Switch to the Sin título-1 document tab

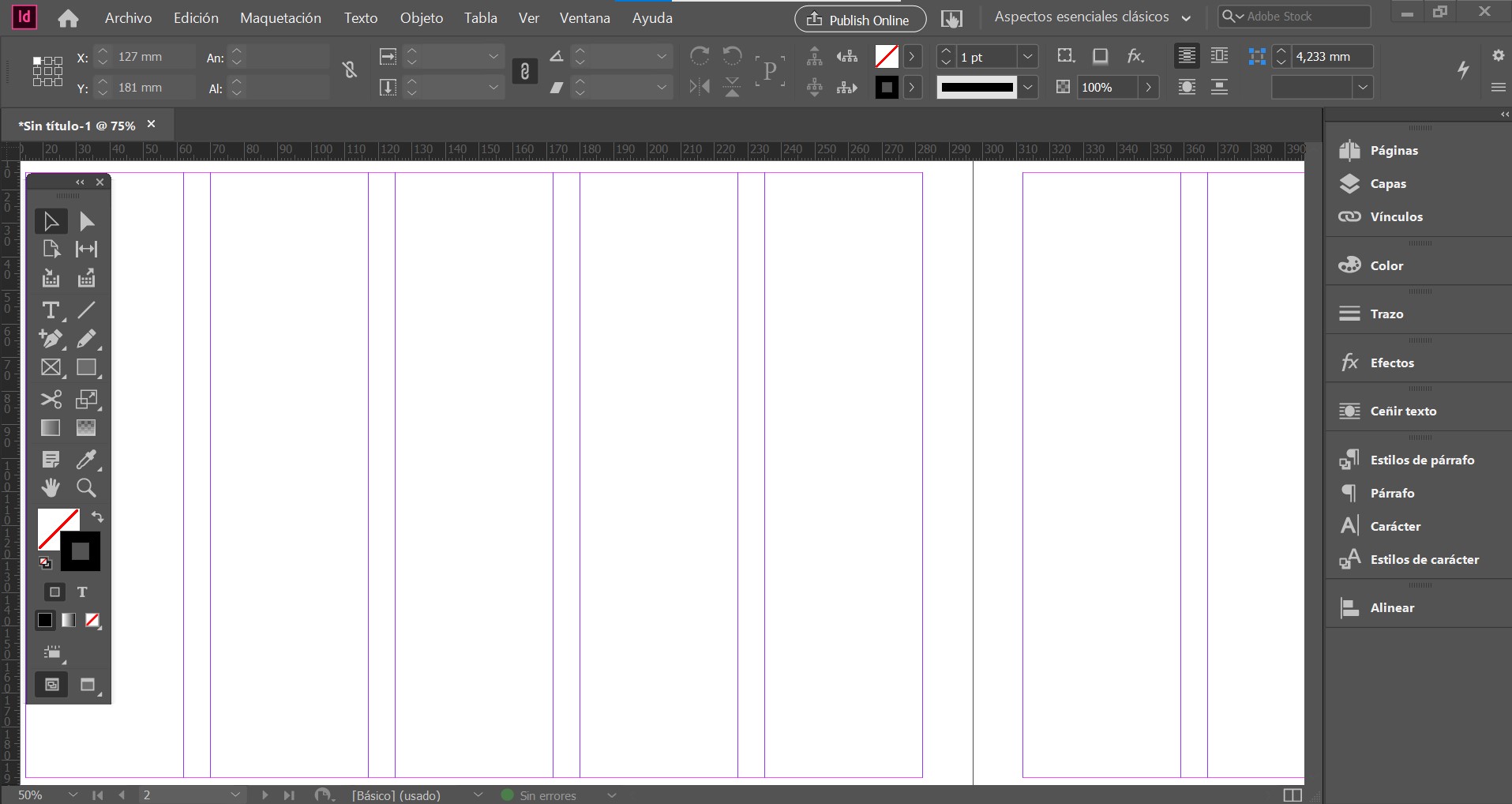tap(78, 126)
